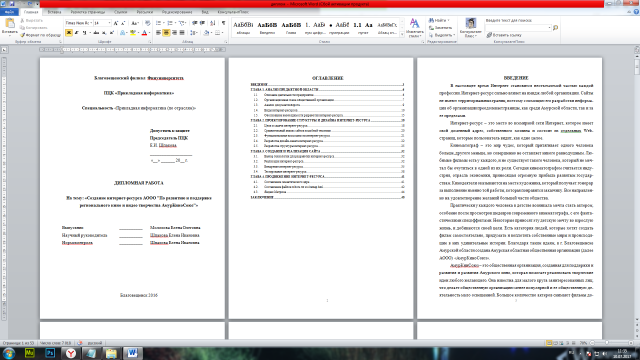Image resolution: width=640 pixels, height=360 pixels.
Task: Click the Clear Formatting eraser icon
Action: tap(148, 23)
